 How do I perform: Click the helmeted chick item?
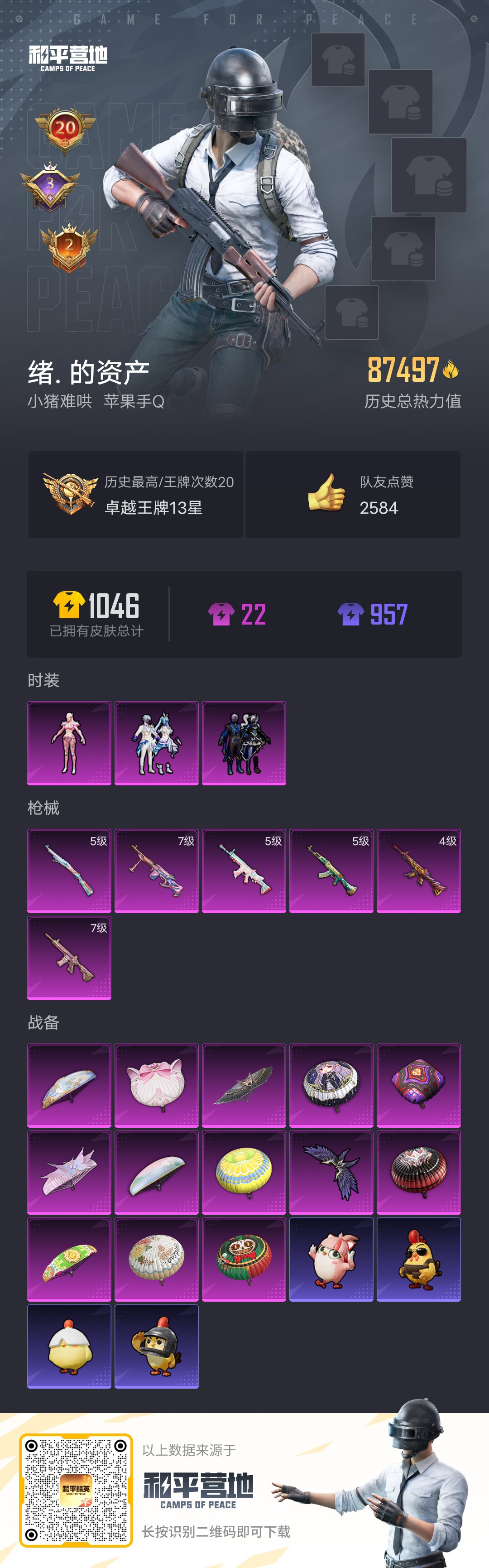coord(157,1347)
